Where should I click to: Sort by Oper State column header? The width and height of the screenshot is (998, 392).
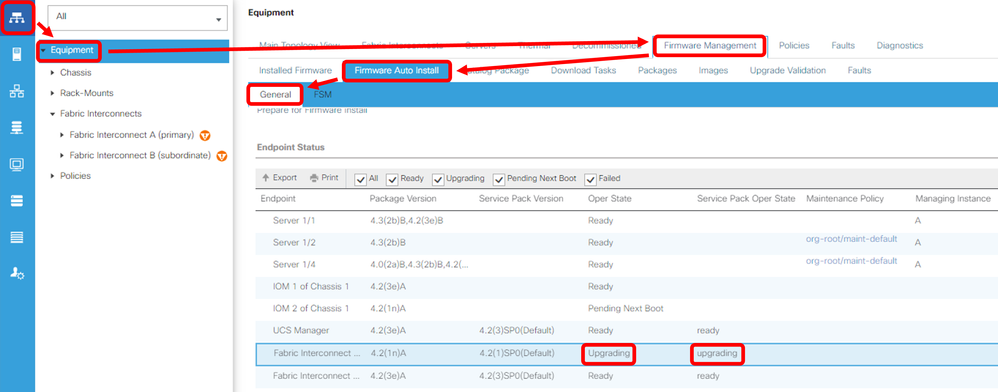click(610, 199)
